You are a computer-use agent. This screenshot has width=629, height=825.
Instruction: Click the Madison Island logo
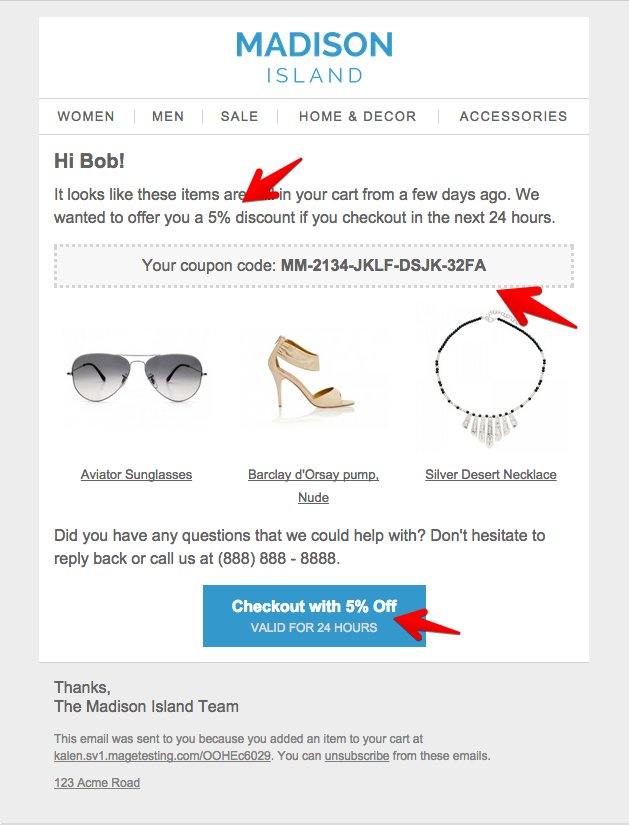coord(314,57)
